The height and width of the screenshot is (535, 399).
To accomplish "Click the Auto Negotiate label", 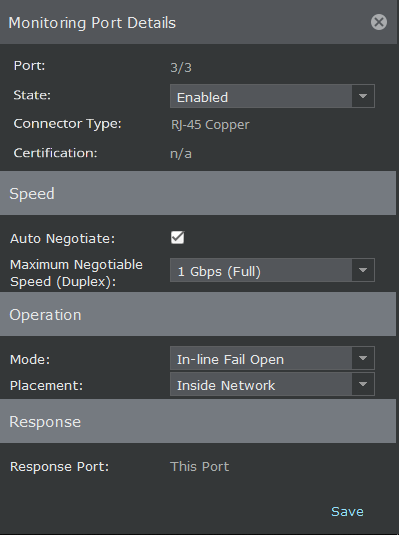I will 63,238.
